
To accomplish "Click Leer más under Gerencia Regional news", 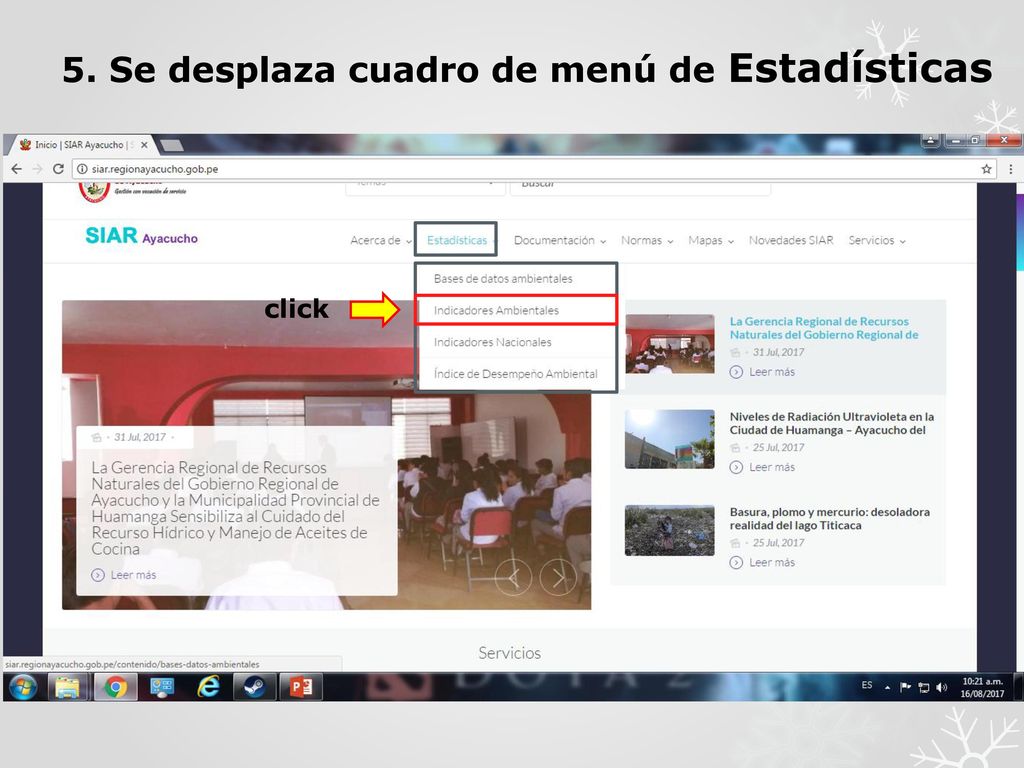I will click(x=762, y=372).
